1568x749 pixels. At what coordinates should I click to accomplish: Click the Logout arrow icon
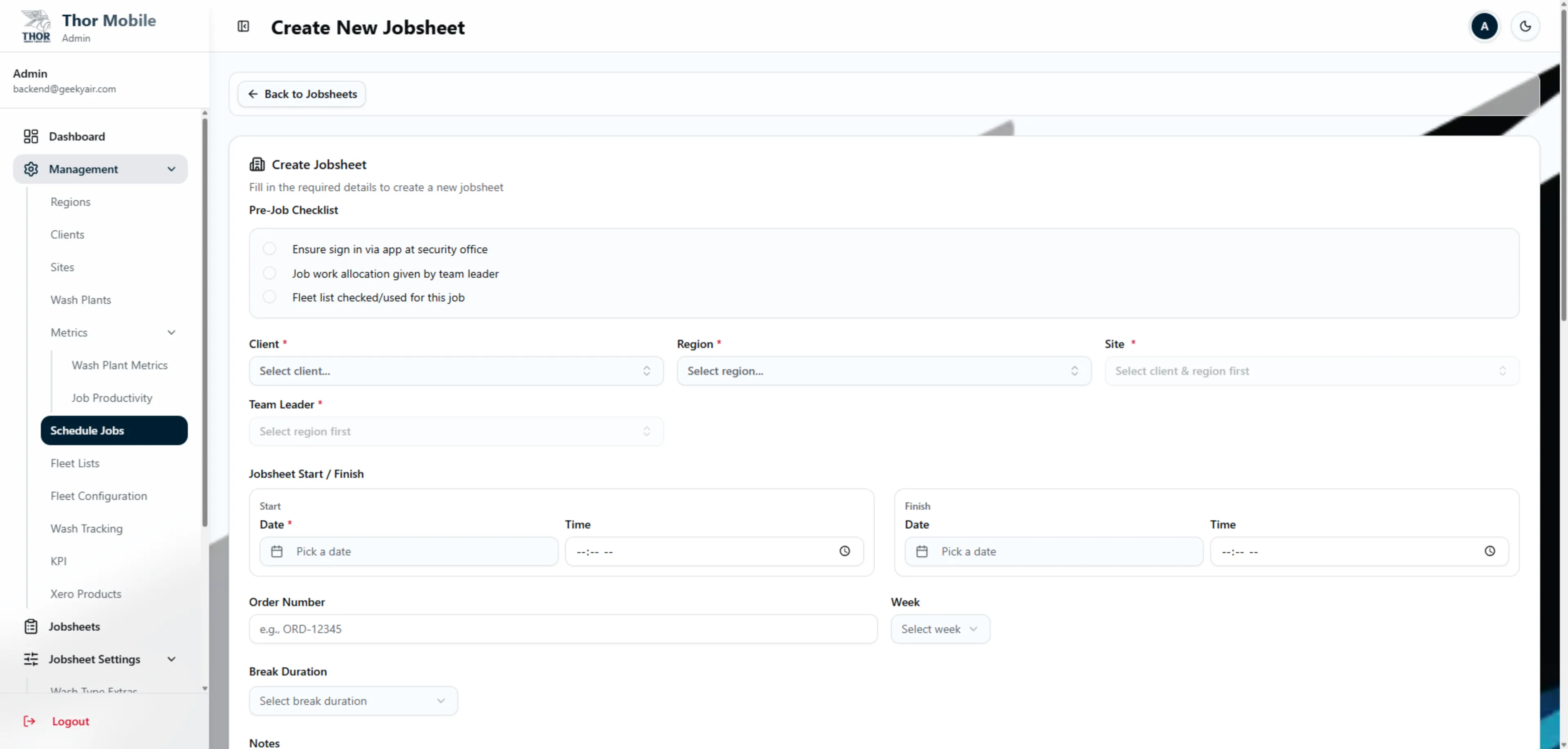click(x=29, y=721)
